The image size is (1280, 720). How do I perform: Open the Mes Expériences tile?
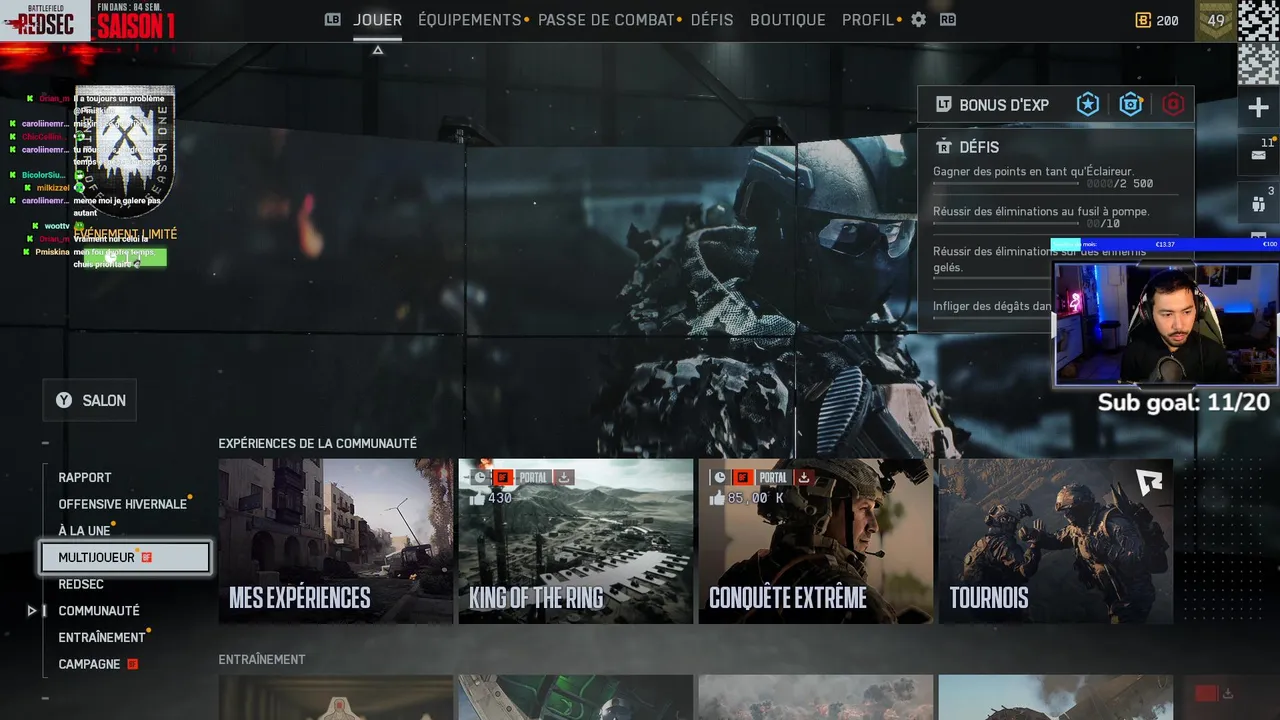(336, 541)
